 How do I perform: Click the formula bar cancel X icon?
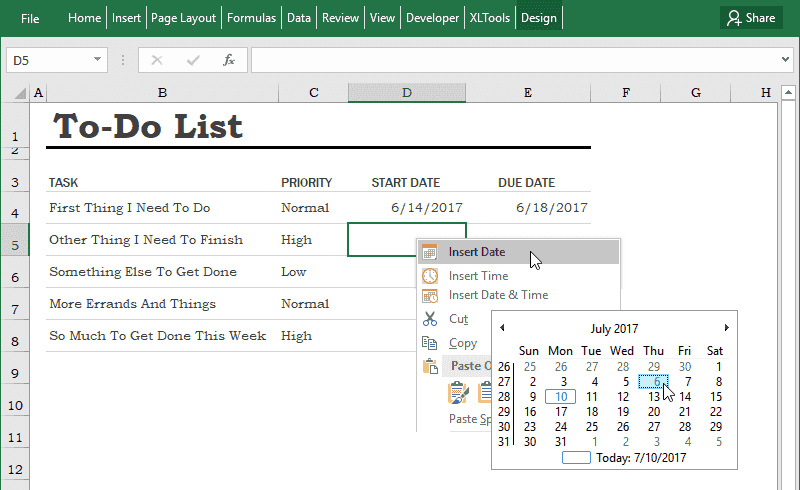tap(157, 60)
